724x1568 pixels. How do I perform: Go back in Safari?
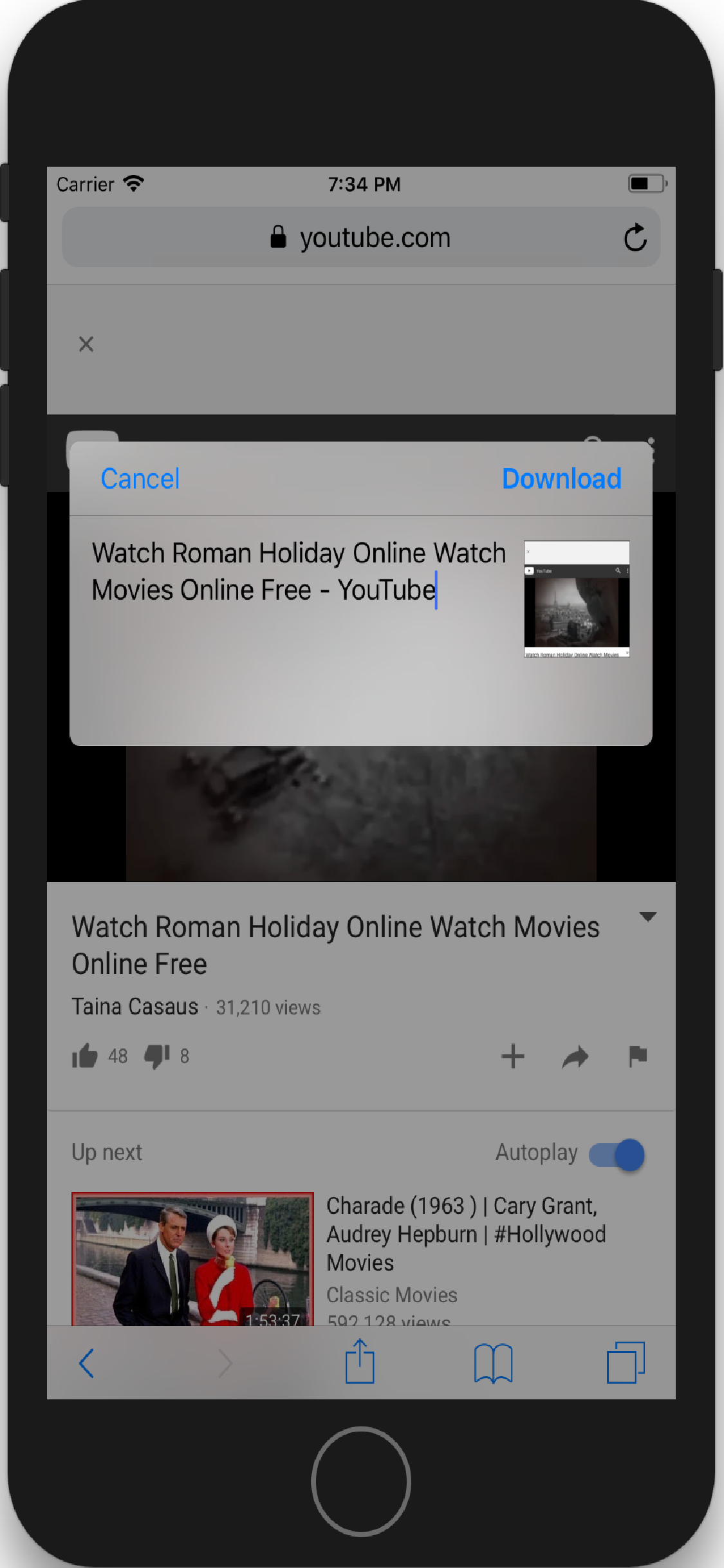[x=86, y=1363]
